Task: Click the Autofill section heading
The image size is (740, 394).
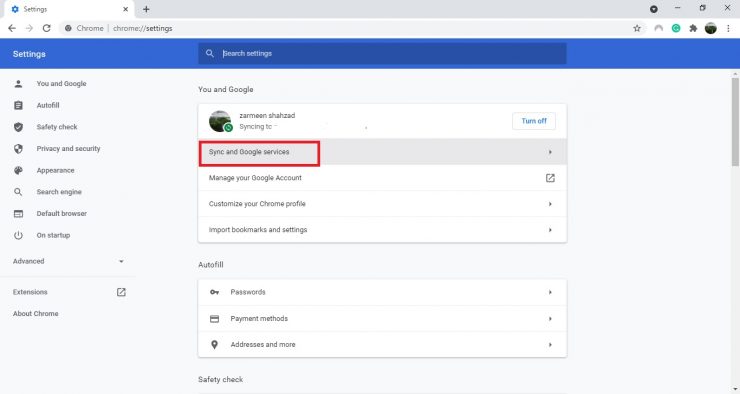Action: pyautogui.click(x=210, y=265)
